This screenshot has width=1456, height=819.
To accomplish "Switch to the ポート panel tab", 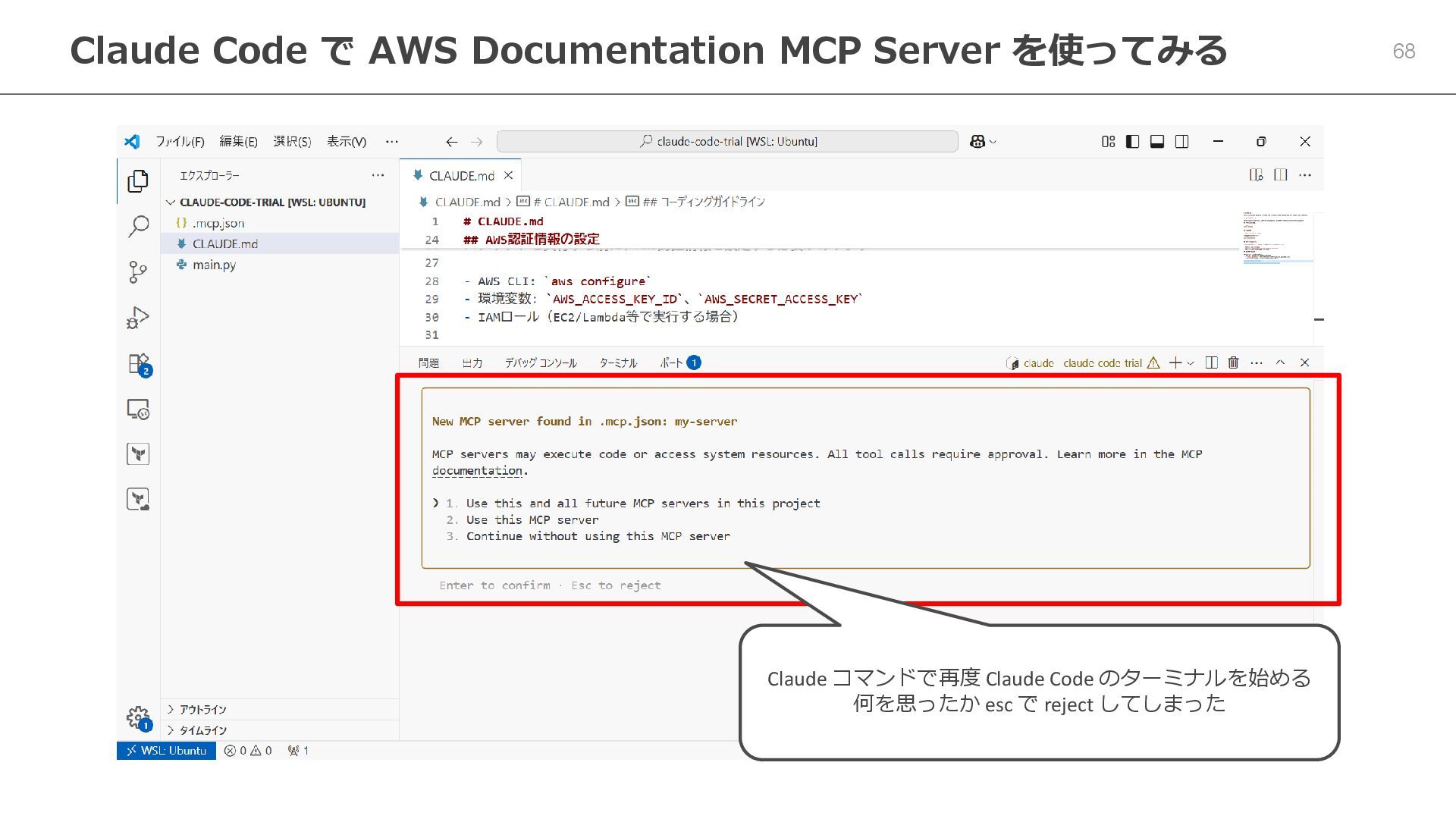I will pos(679,363).
